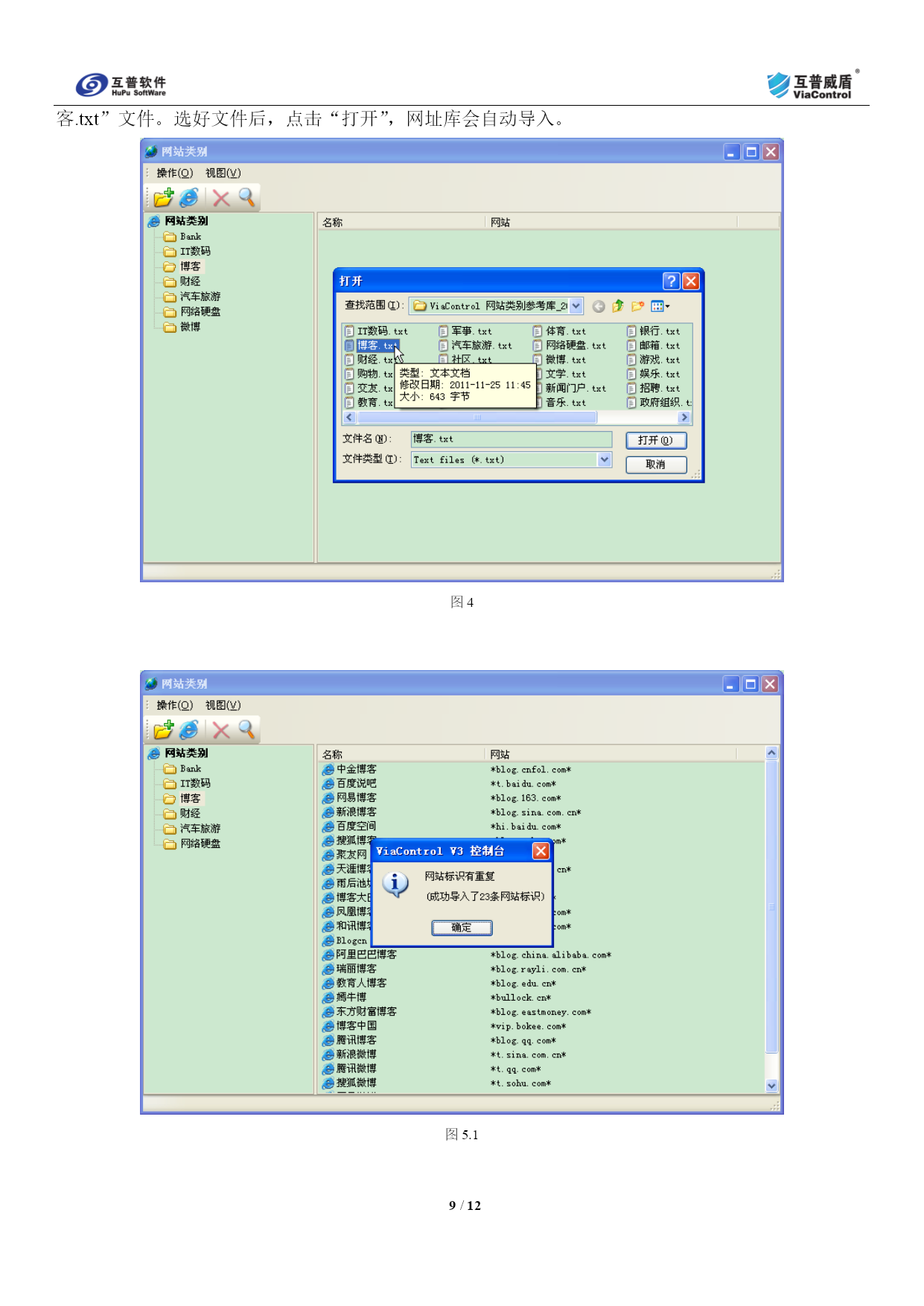Create a new folder in the 打开 dialog
Viewport: 924px width, 1306px height.
tap(637, 306)
